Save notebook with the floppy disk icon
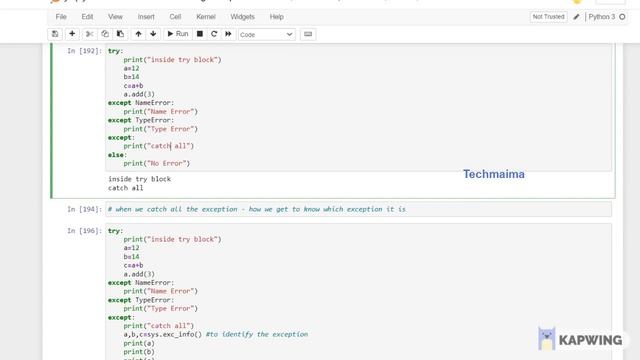The image size is (640, 360). 55,34
